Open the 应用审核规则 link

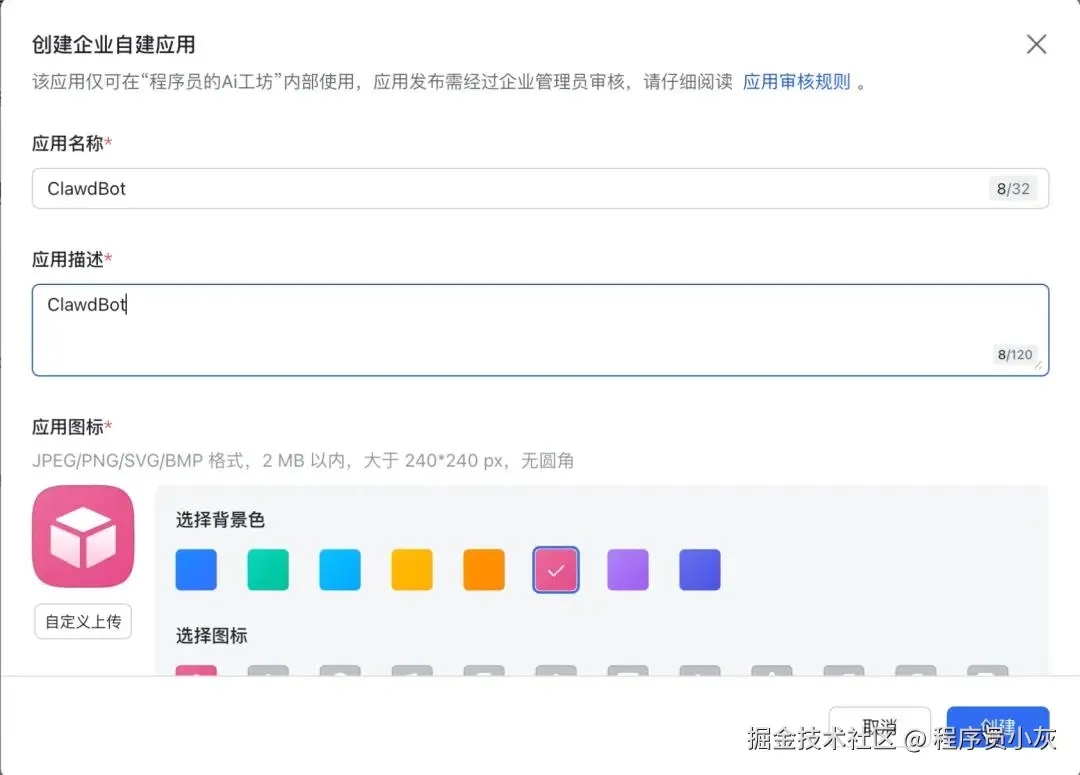pos(796,82)
